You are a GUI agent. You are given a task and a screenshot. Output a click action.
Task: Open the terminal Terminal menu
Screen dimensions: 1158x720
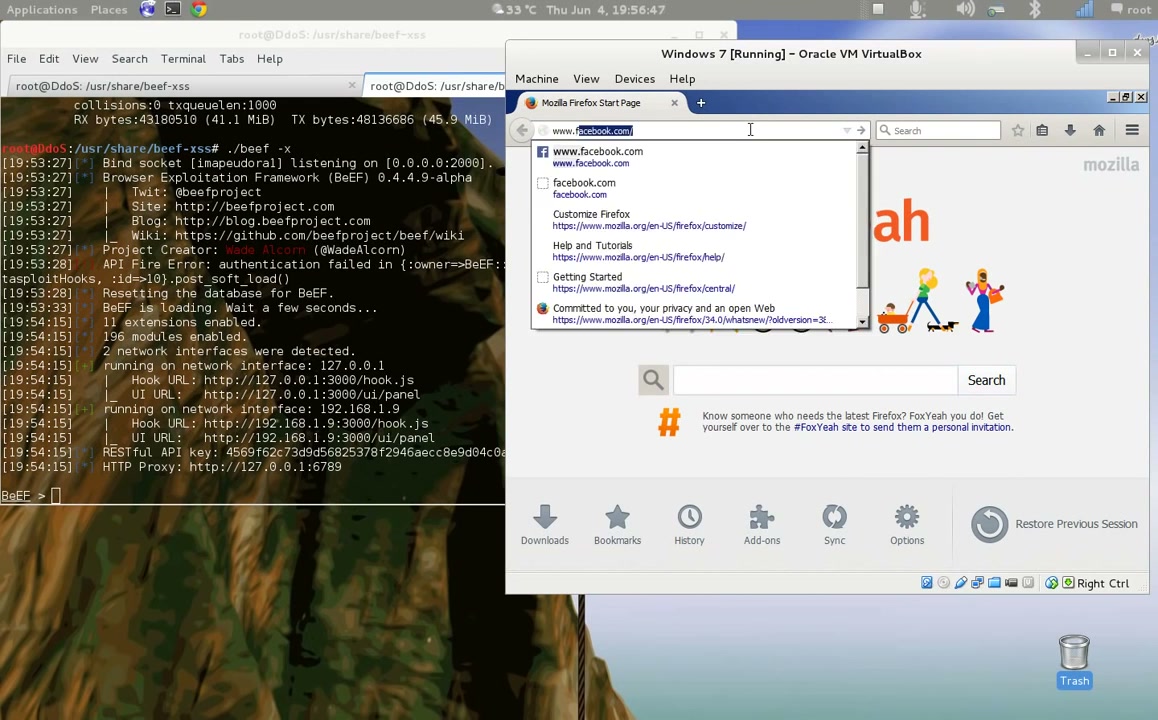coord(183,59)
